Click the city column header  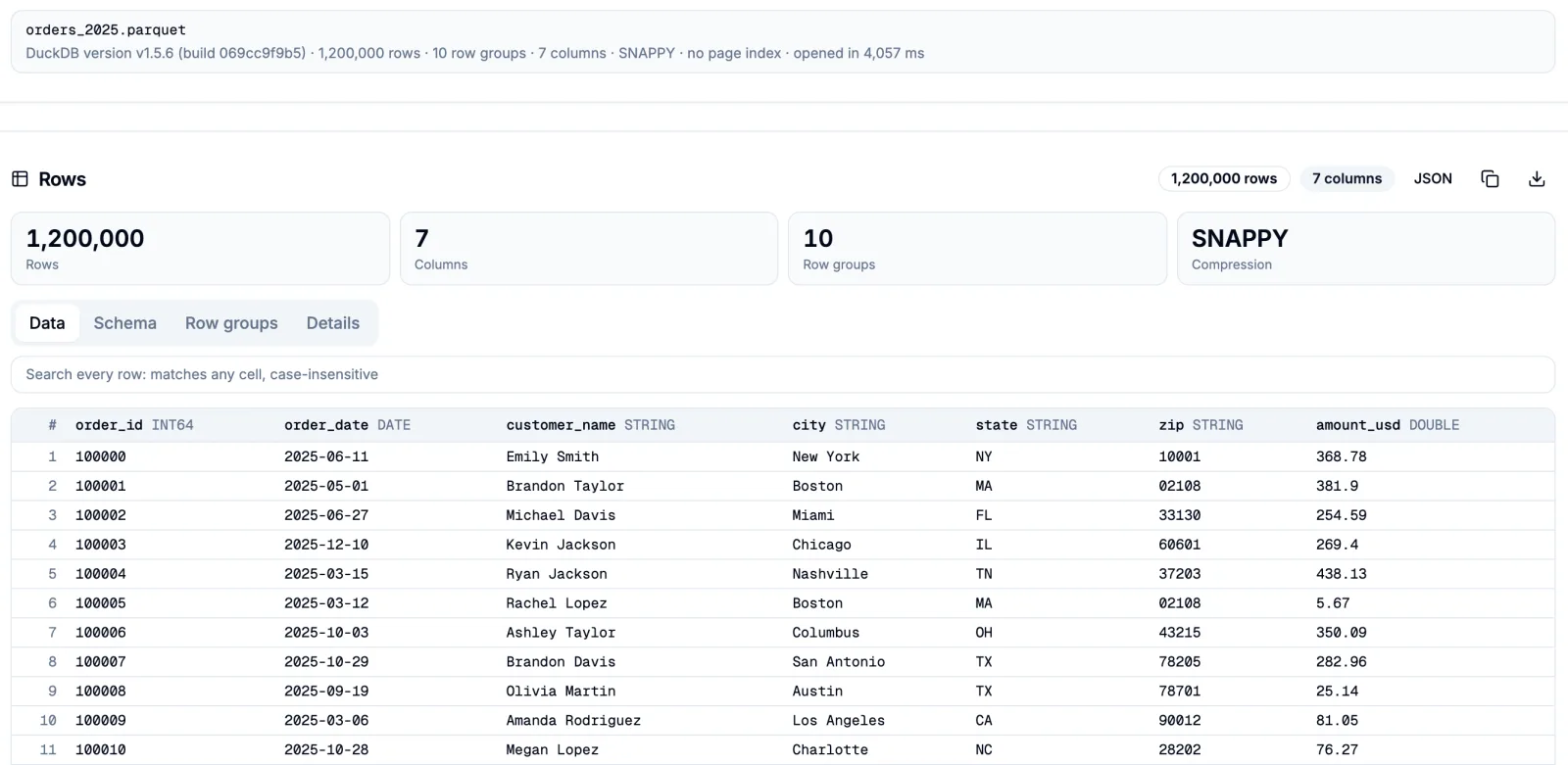tap(839, 425)
